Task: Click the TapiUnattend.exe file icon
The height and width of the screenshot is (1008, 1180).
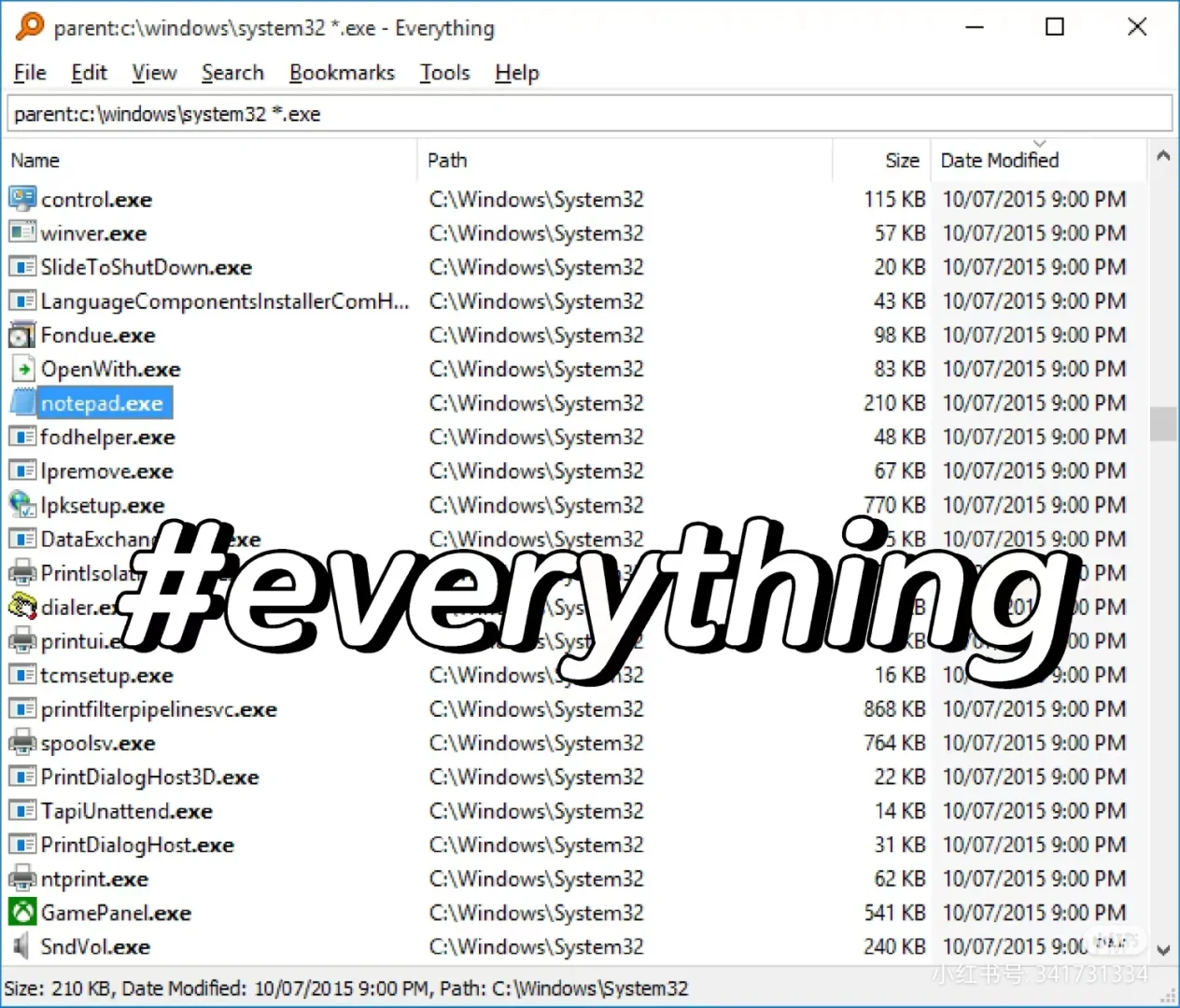Action: (x=22, y=811)
